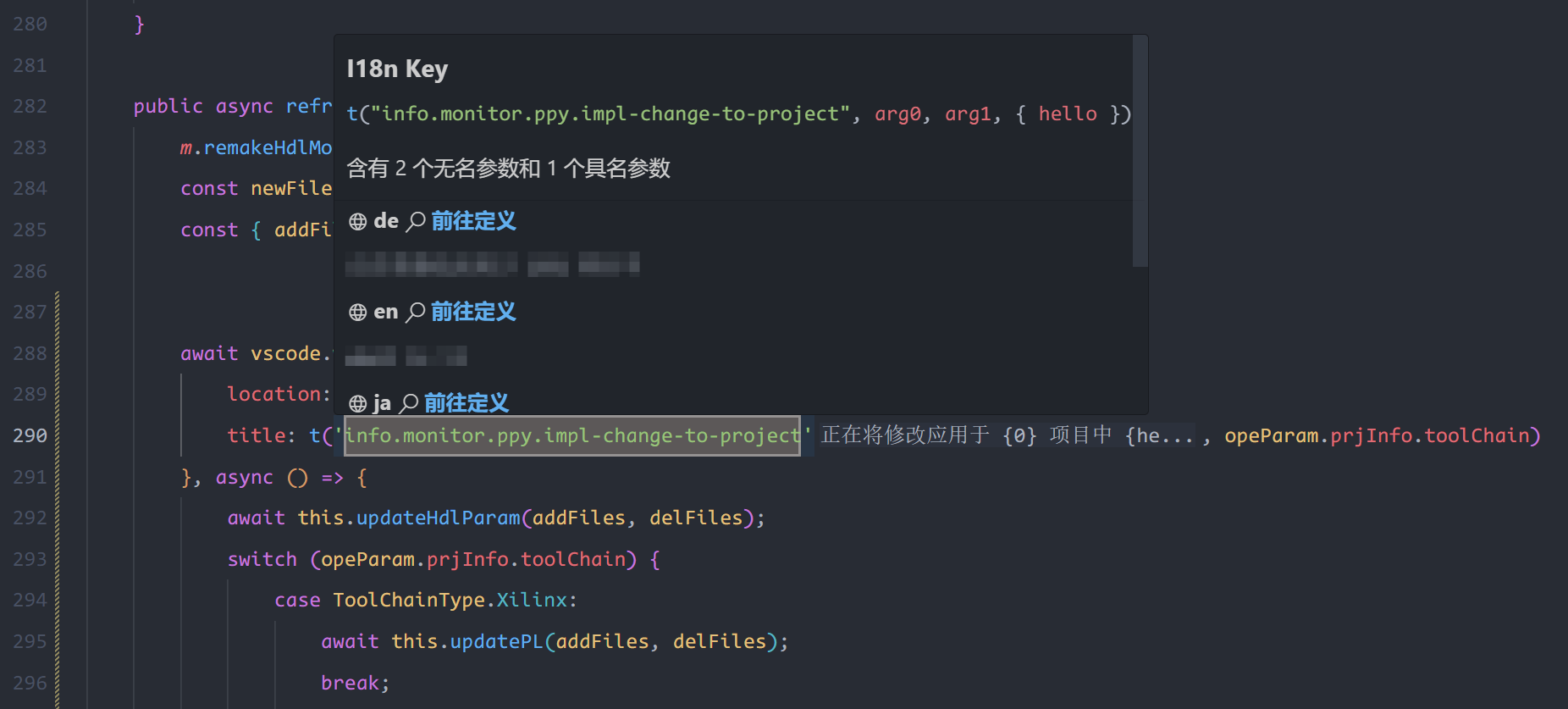Open 前往定义 link for de locale
Image resolution: width=1568 pixels, height=709 pixels.
(x=473, y=221)
